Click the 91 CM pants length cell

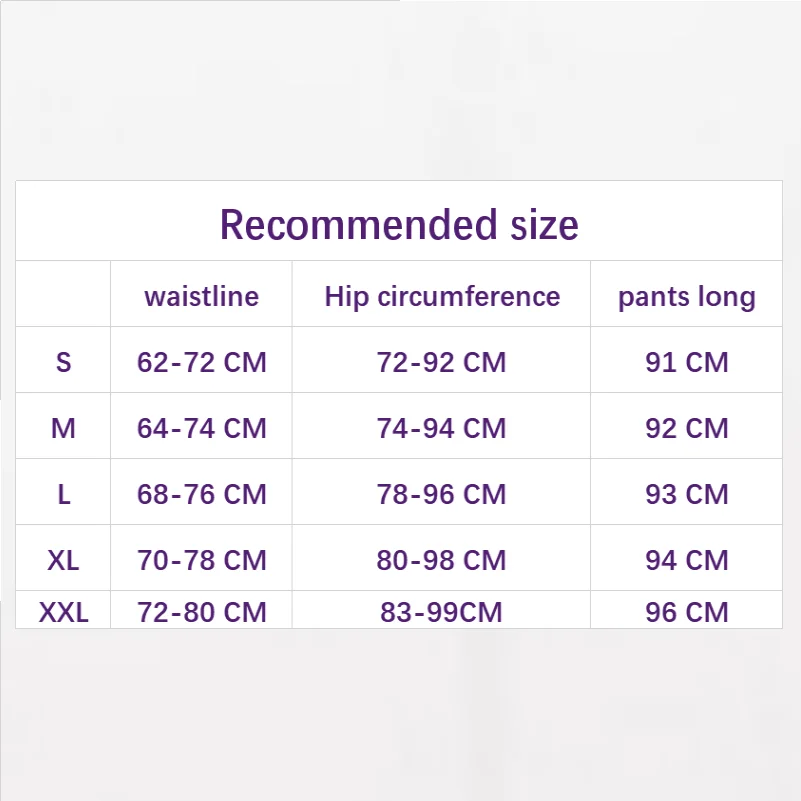pyautogui.click(x=687, y=362)
